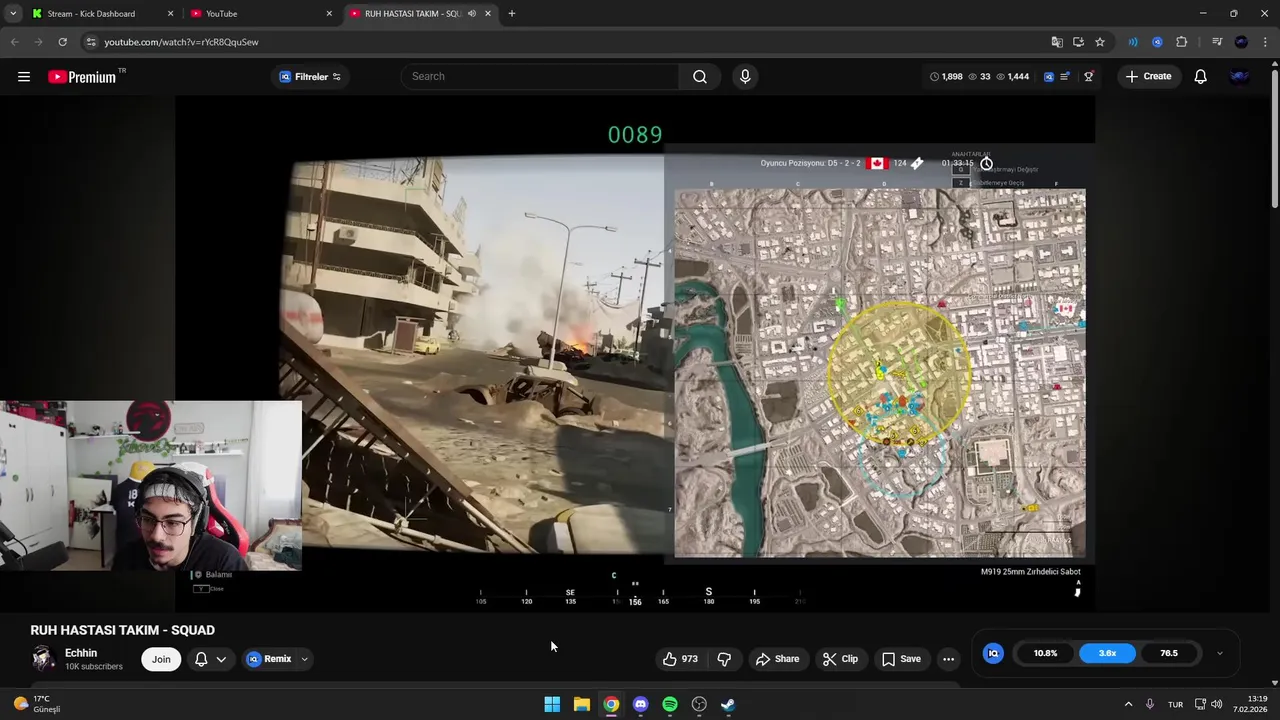This screenshot has width=1280, height=720.
Task: Close the Kick Dashboard tab
Action: click(170, 14)
